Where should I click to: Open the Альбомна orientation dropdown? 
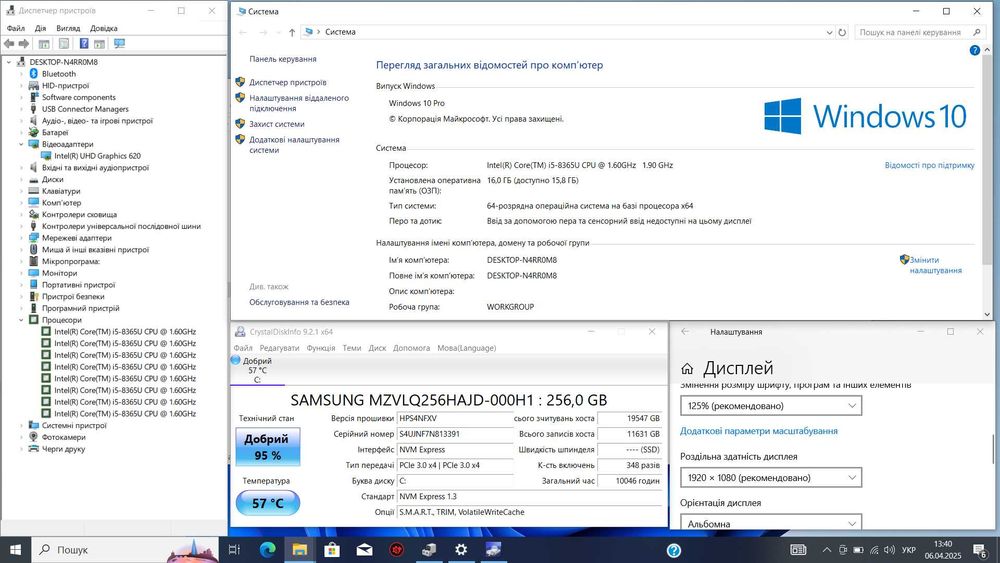coord(771,522)
